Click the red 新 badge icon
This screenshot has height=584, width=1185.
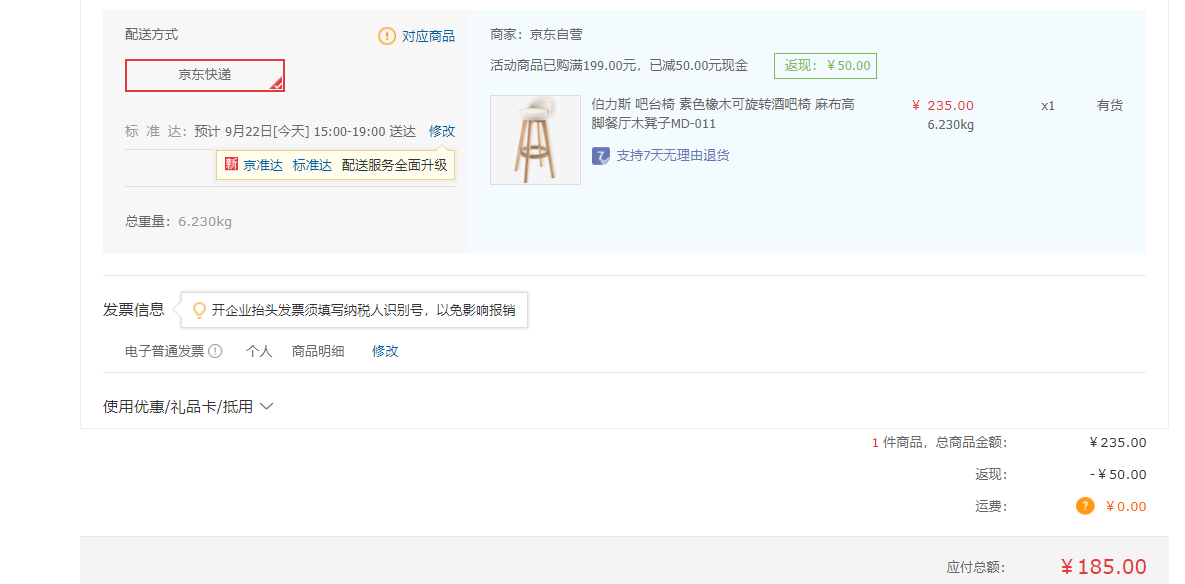tap(231, 165)
